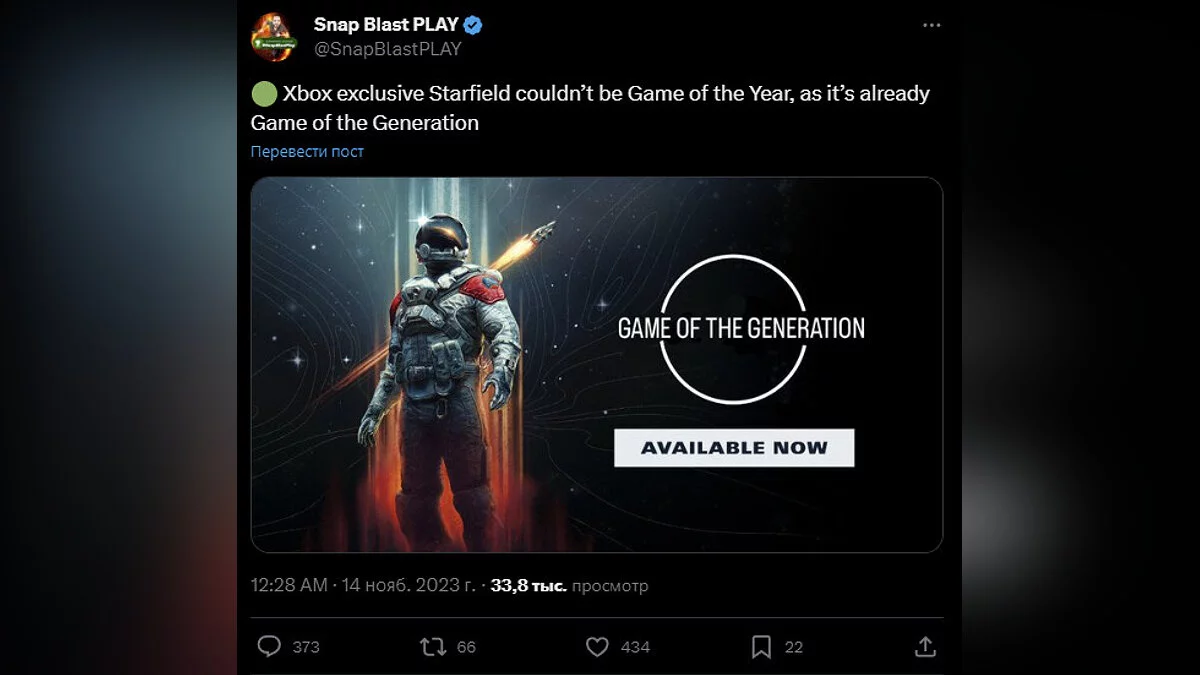Open the three-dot more options menu
This screenshot has height=675, width=1200.
coord(931,26)
